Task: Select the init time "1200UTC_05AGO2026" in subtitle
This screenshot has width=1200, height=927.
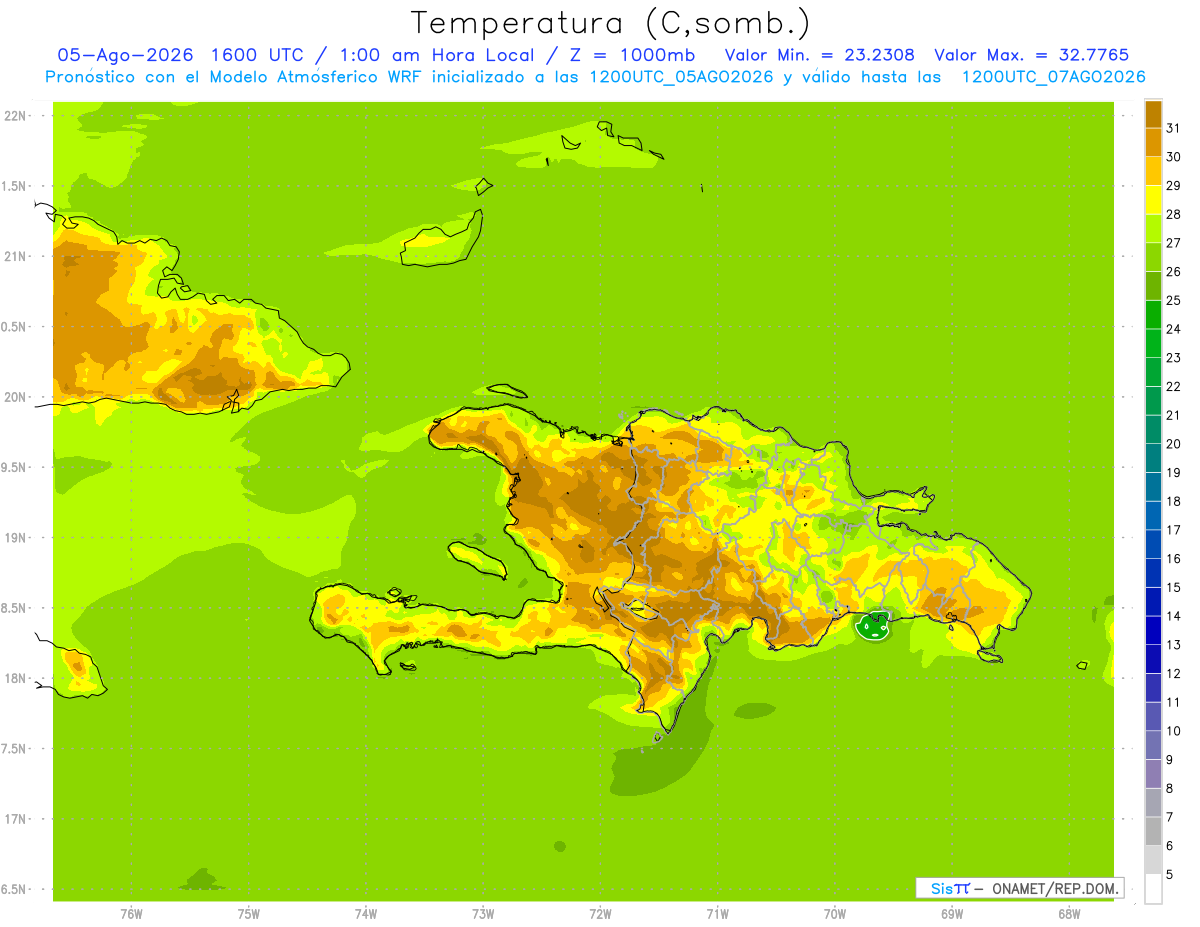Action: point(679,77)
